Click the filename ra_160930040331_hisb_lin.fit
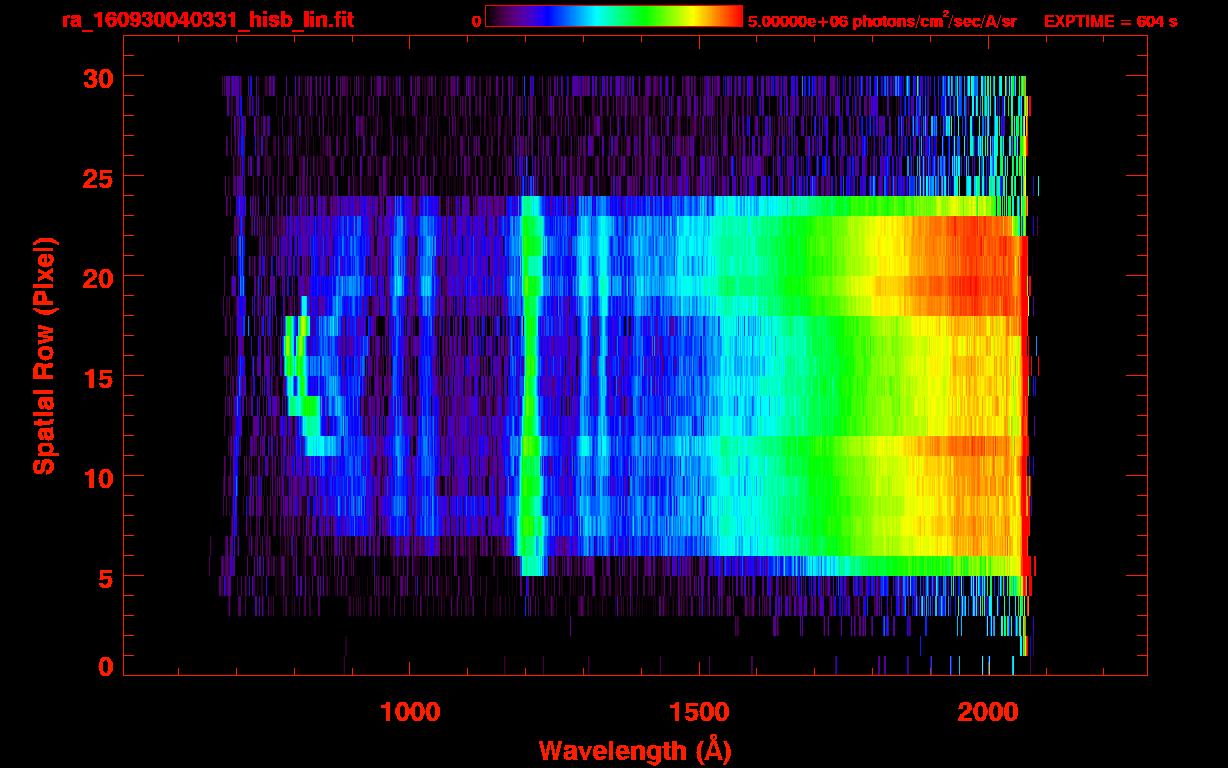This screenshot has width=1228, height=768. [207, 20]
